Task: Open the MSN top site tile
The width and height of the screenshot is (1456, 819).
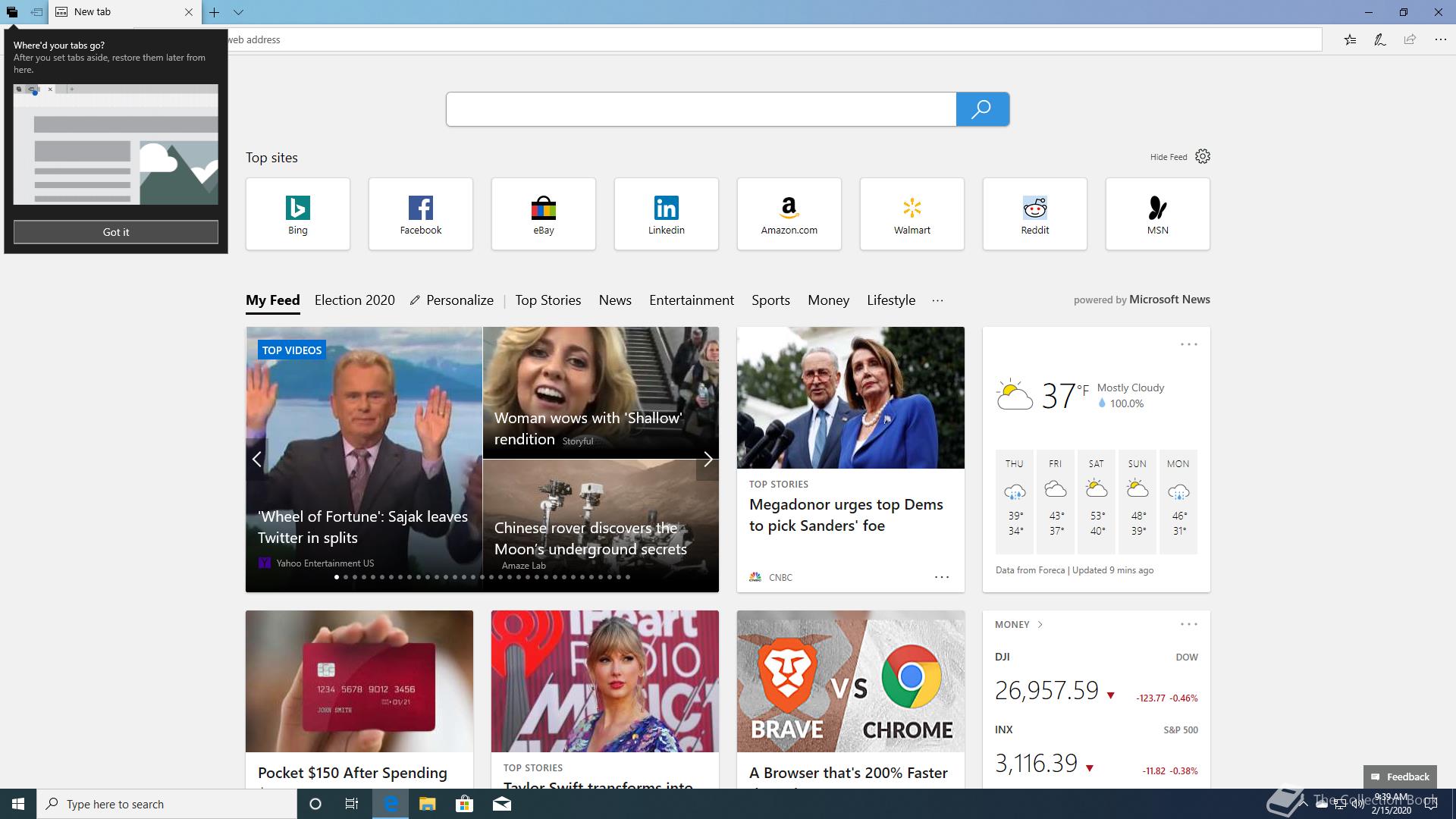Action: click(x=1158, y=214)
